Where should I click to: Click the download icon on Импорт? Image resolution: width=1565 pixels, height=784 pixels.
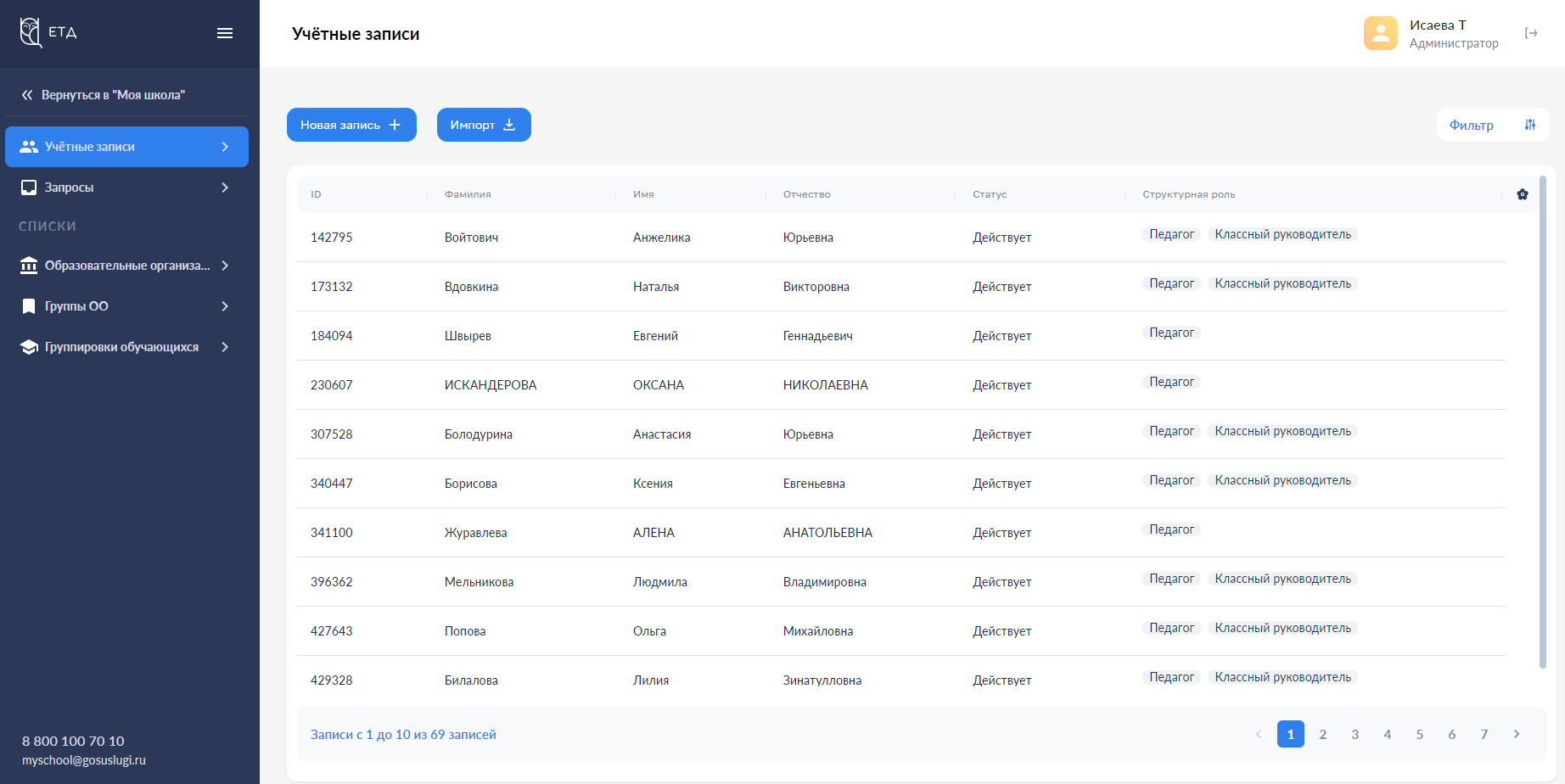point(509,125)
